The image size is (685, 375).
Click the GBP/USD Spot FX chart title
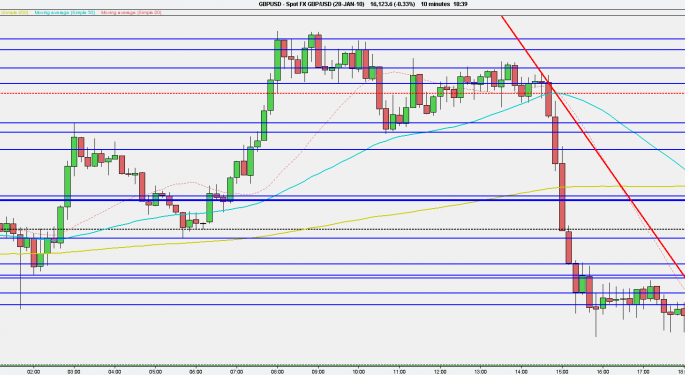click(311, 4)
